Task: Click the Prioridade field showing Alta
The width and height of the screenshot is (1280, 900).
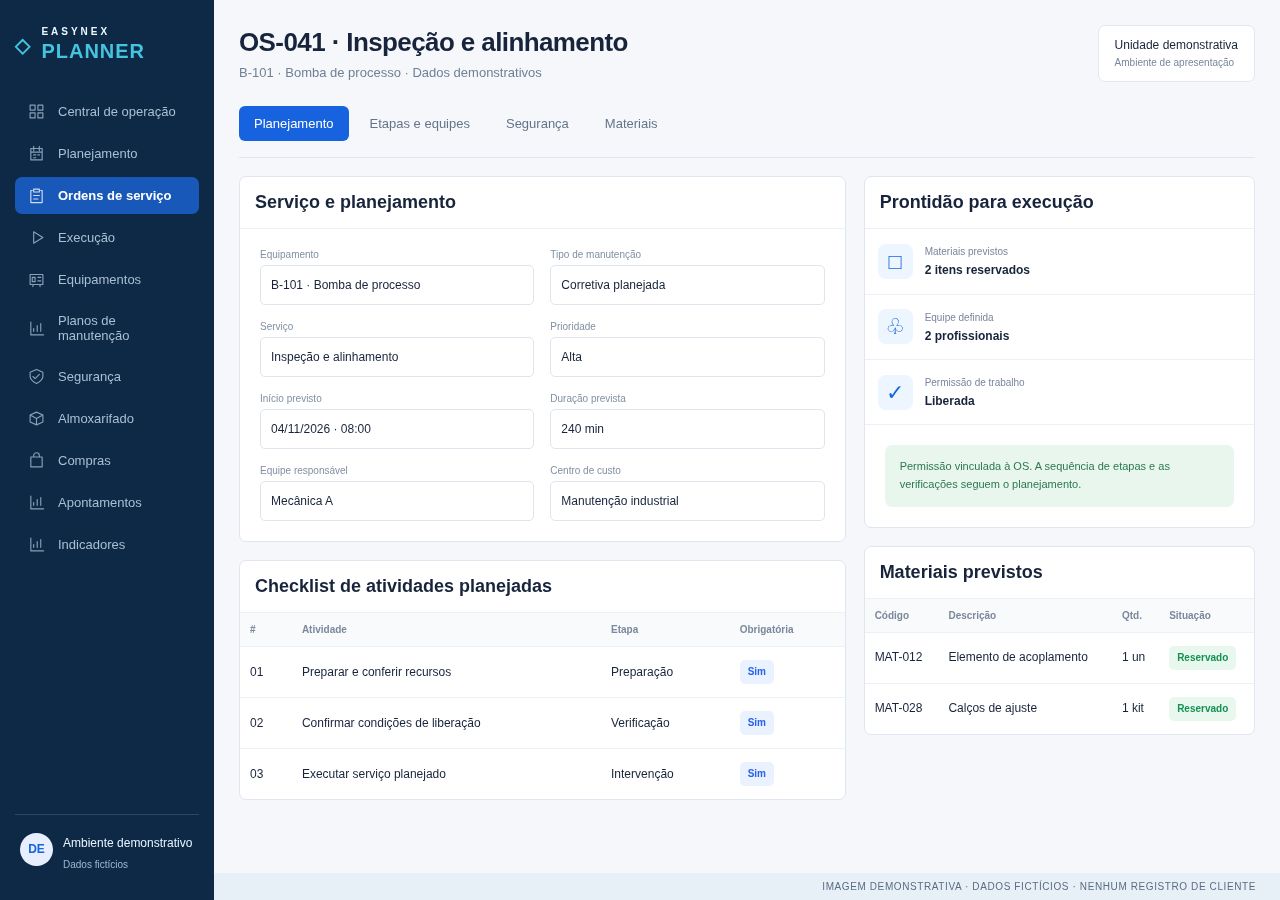Action: click(x=687, y=357)
